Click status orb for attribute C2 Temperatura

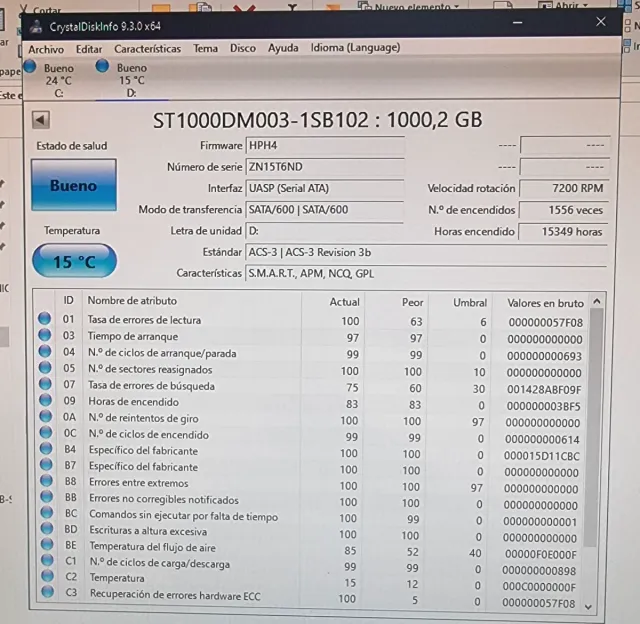click(45, 577)
